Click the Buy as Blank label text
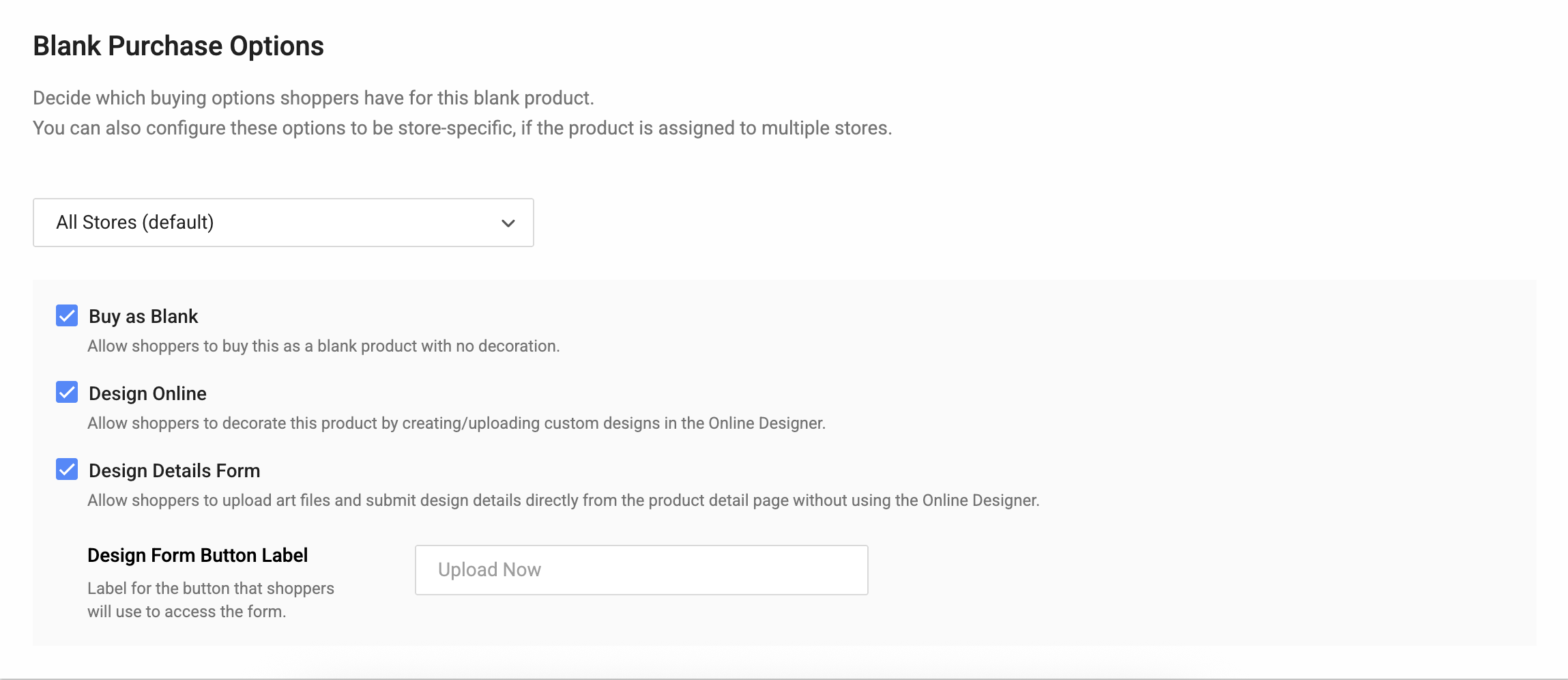Screen dimensions: 1568x680 pyautogui.click(x=143, y=315)
